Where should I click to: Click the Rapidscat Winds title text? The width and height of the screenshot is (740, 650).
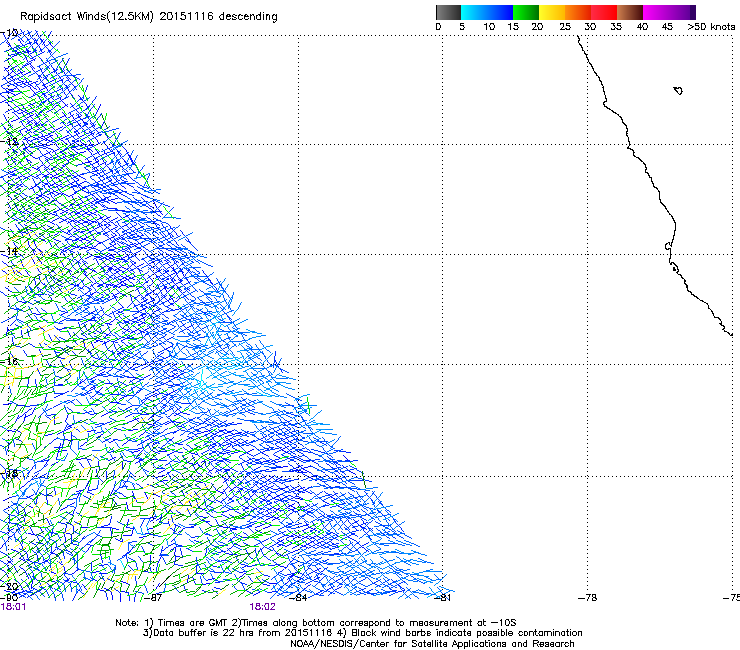(149, 16)
